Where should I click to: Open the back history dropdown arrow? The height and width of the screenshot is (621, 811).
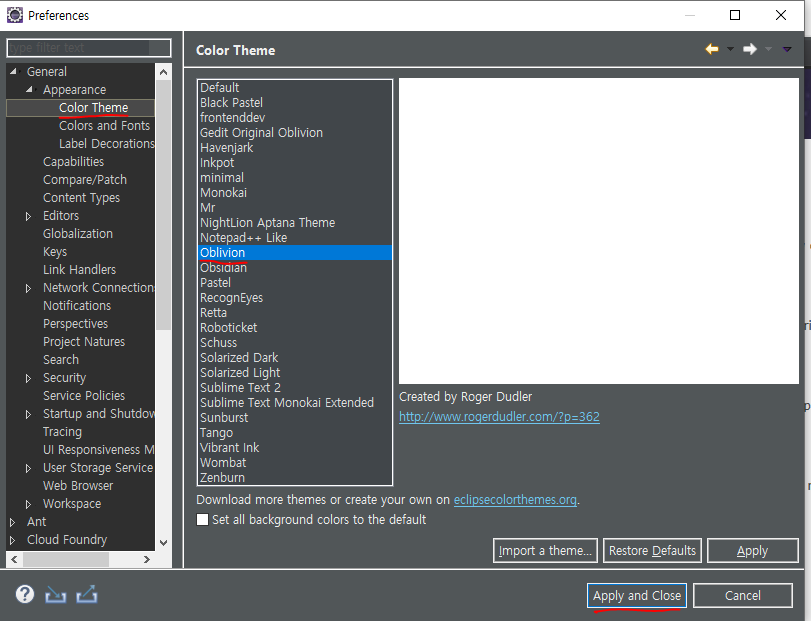click(730, 49)
